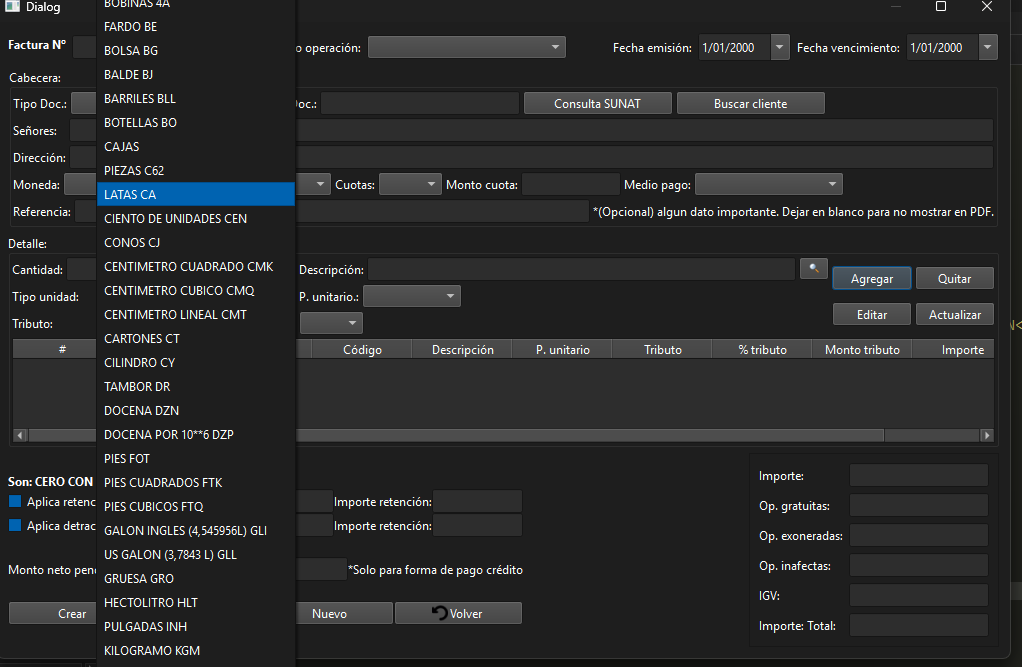The height and width of the screenshot is (667, 1022).
Task: Toggle the Aplica detracción checkbox
Action: pos(15,525)
